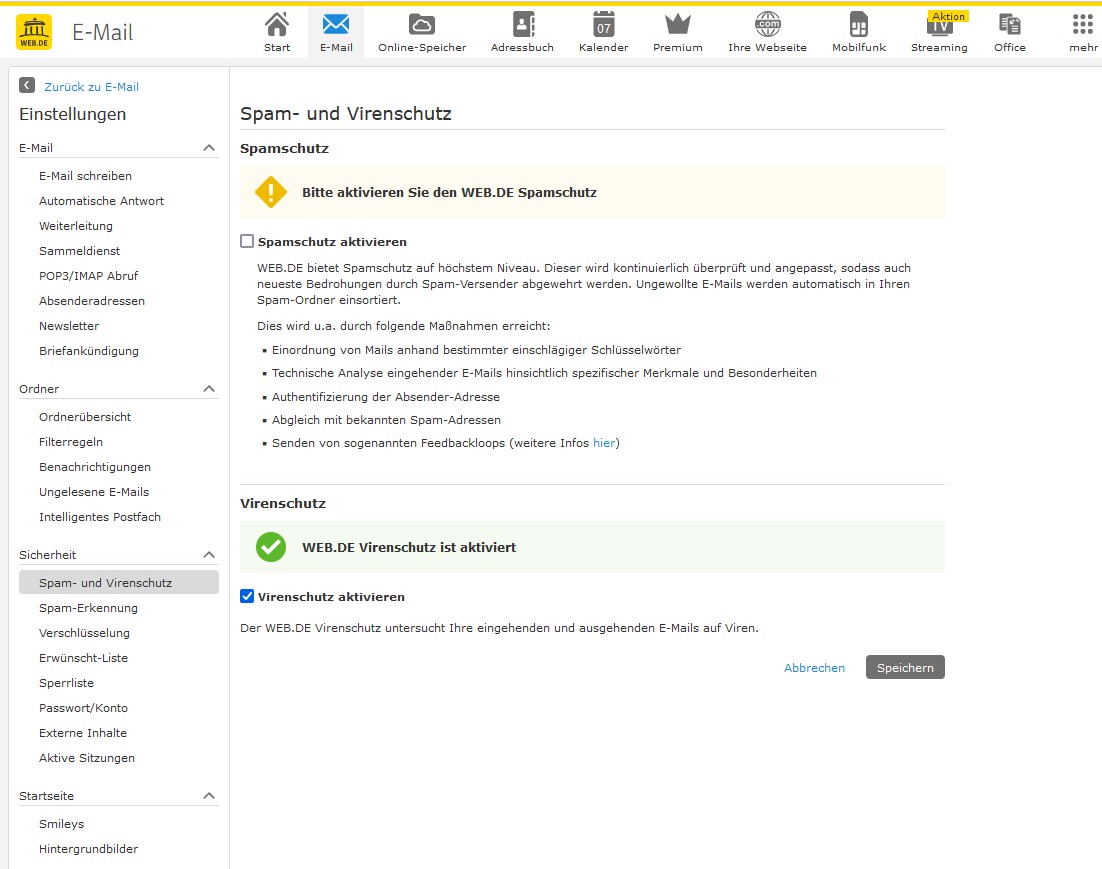Click the WEB.DE logo icon
This screenshot has height=869, width=1102.
[34, 32]
